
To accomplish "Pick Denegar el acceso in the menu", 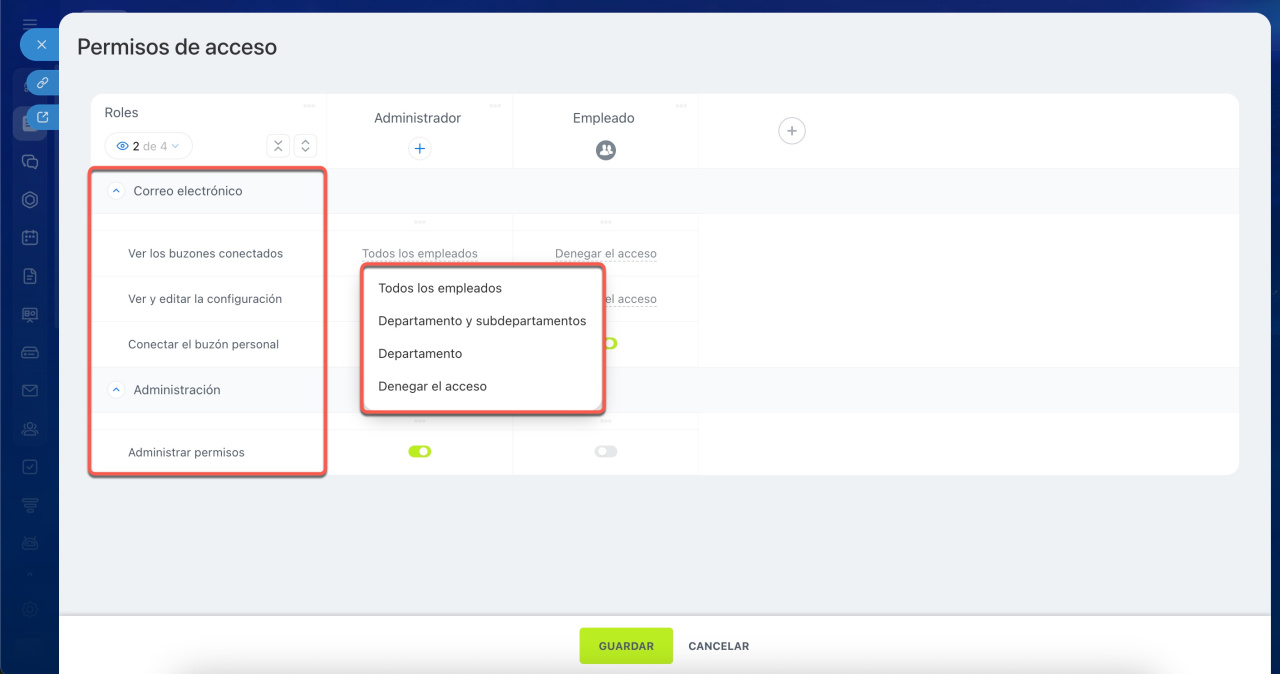I will pyautogui.click(x=432, y=386).
